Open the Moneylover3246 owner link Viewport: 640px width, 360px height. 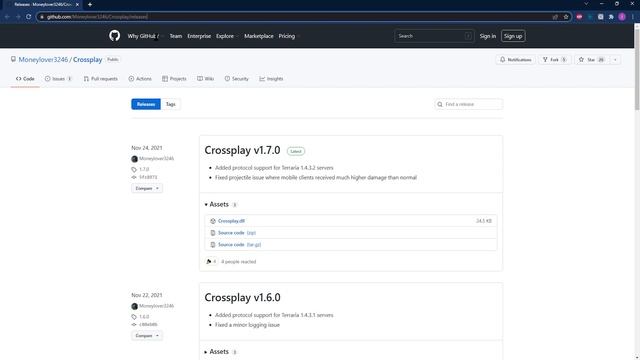(43, 60)
